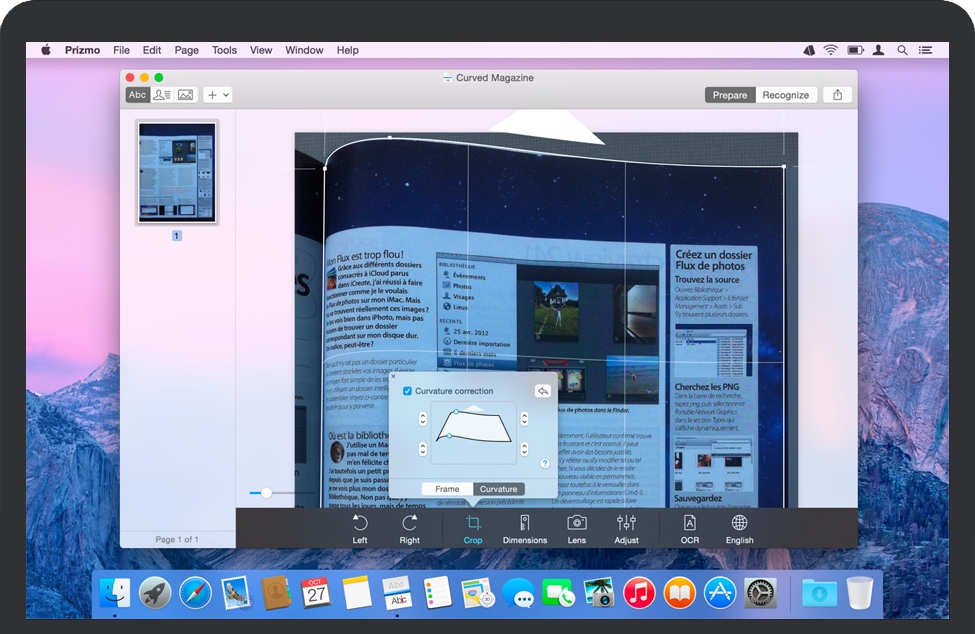This screenshot has height=634, width=975.
Task: Open the Tools menu
Action: (224, 50)
